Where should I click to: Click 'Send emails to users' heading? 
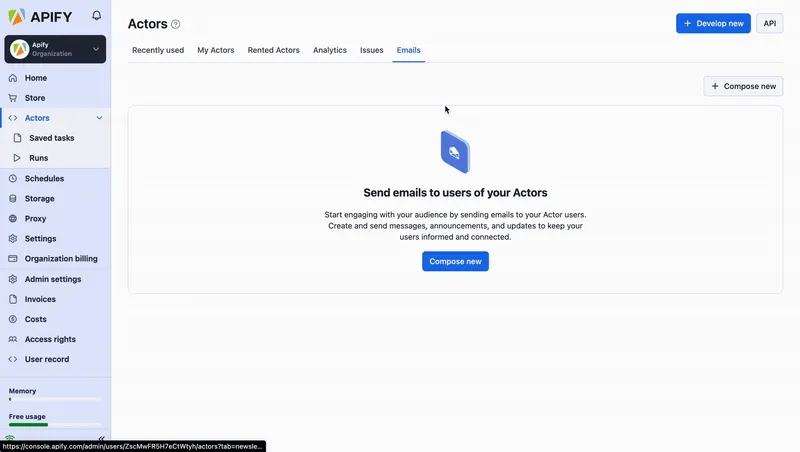point(455,193)
